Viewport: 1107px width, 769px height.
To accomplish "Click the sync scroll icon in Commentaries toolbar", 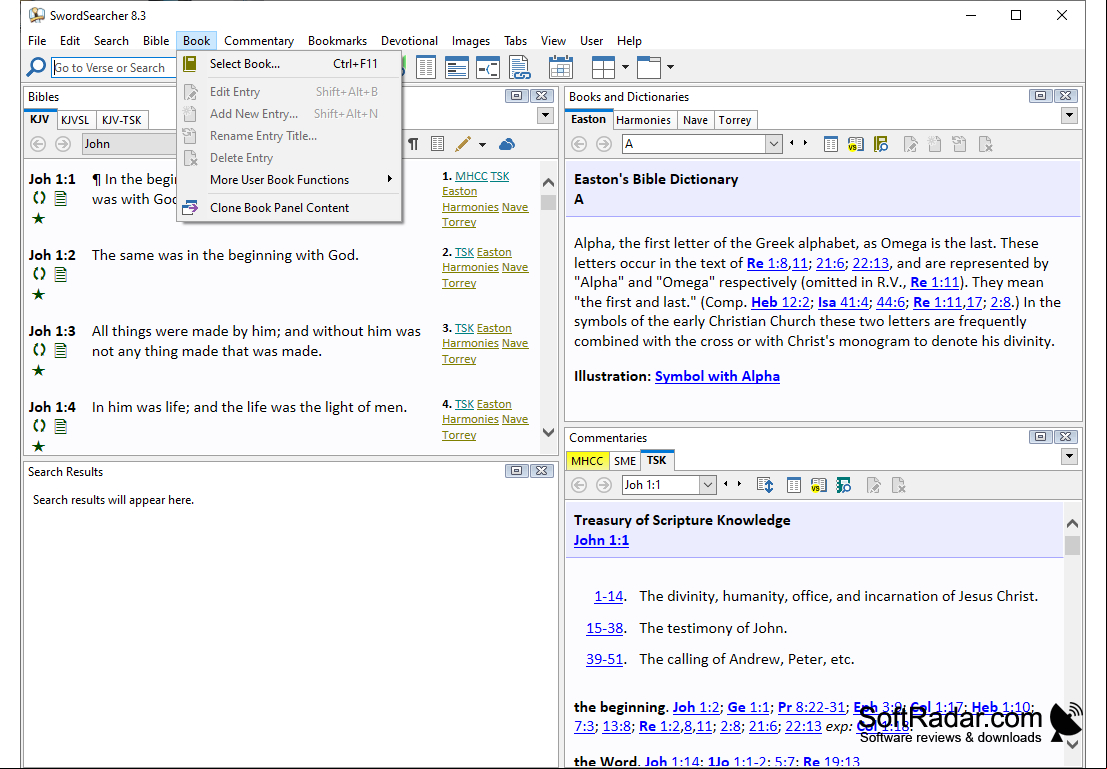I will (x=765, y=485).
